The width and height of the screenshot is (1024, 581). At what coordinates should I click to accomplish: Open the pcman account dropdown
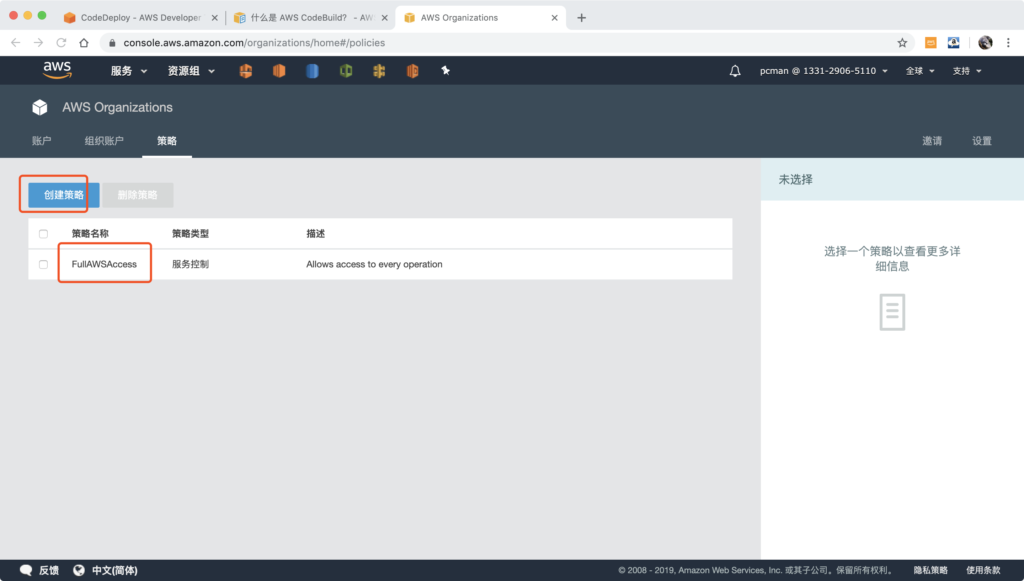pos(824,71)
